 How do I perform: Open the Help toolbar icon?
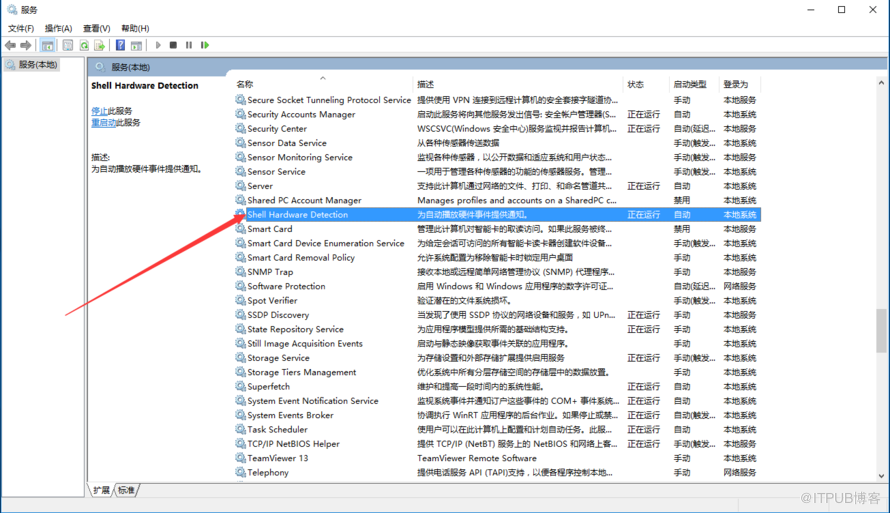coord(120,45)
